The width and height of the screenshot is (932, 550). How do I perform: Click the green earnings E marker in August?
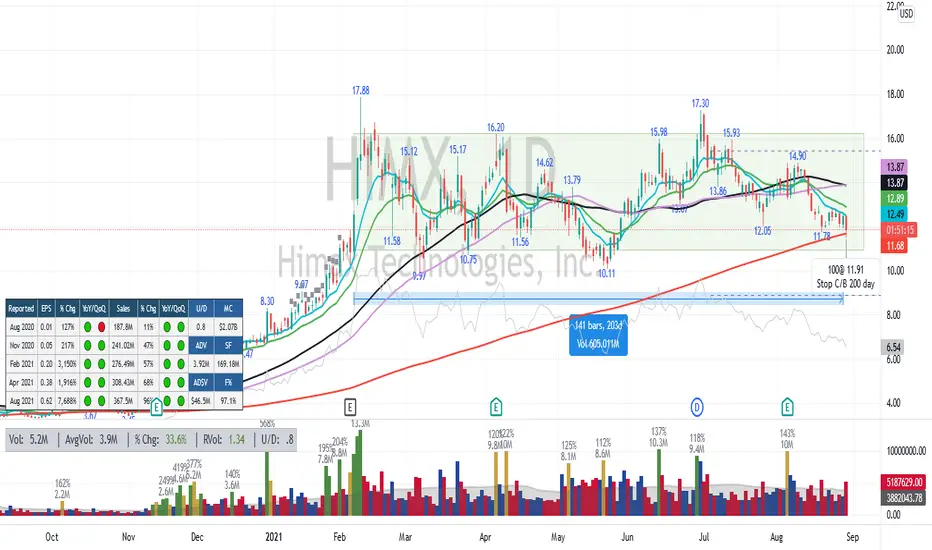787,407
